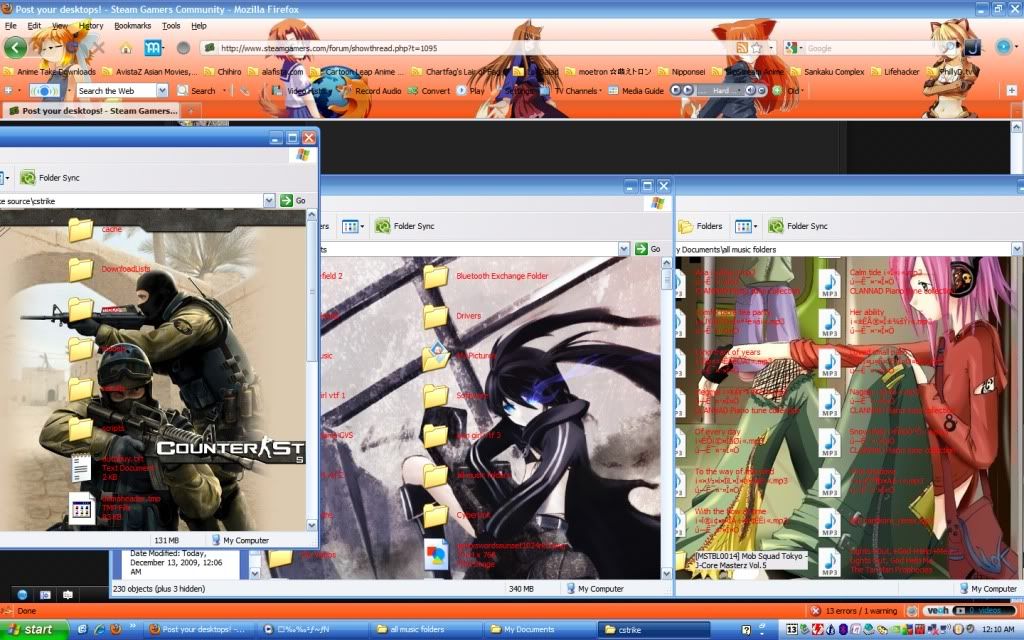This screenshot has width=1024, height=640.
Task: Open the Nipponsei bookmark folder
Action: (x=682, y=72)
